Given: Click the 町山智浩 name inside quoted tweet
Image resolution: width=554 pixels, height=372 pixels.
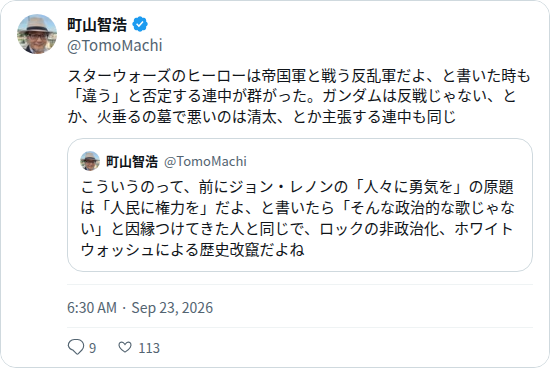Looking at the screenshot, I should 132,161.
